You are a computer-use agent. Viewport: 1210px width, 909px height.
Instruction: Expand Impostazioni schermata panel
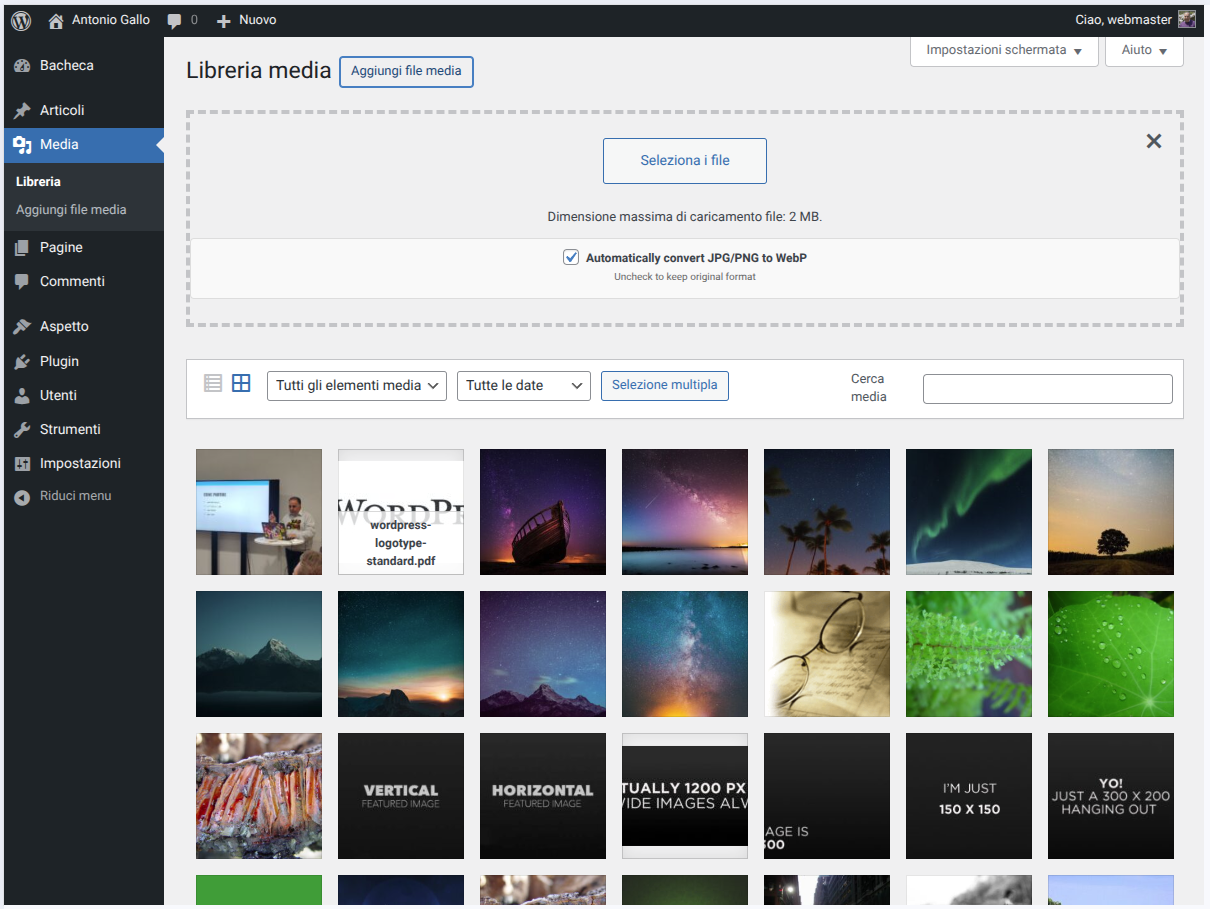tap(1003, 50)
